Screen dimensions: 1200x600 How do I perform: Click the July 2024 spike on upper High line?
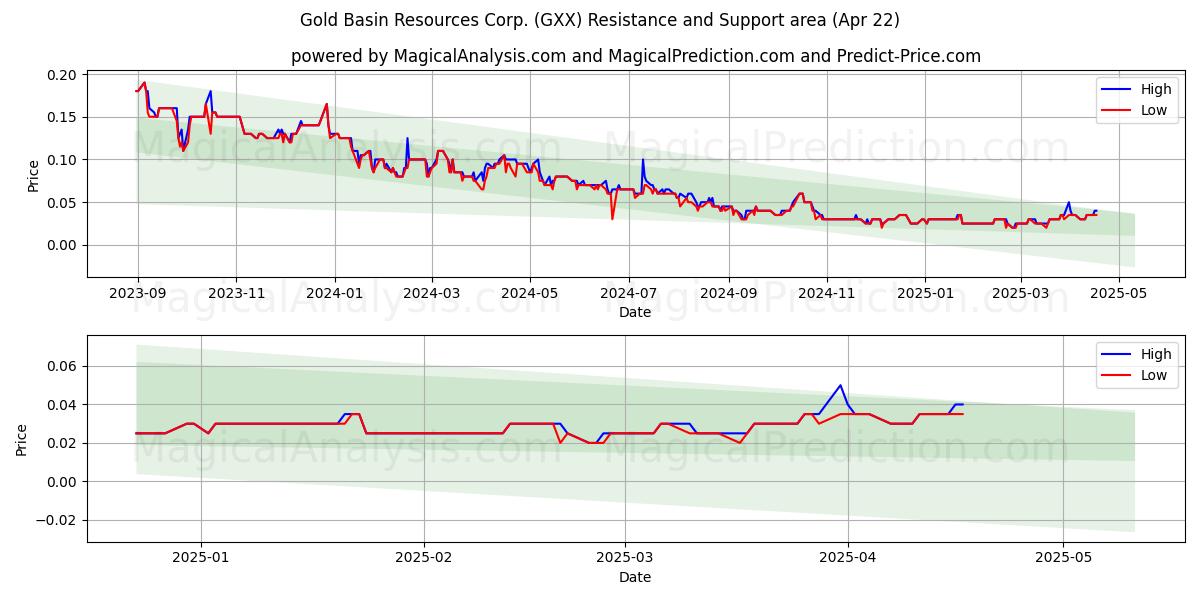[x=642, y=160]
